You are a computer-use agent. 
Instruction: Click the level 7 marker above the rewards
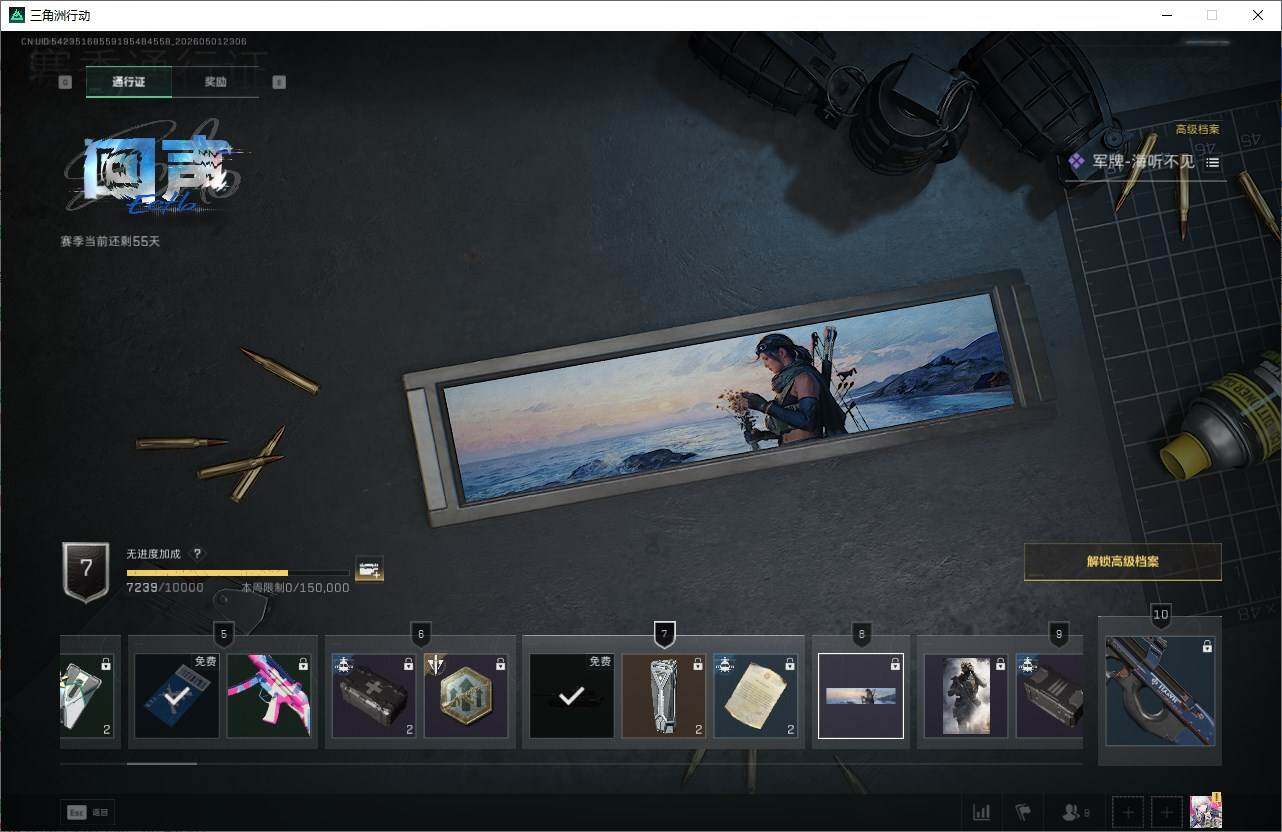click(664, 634)
